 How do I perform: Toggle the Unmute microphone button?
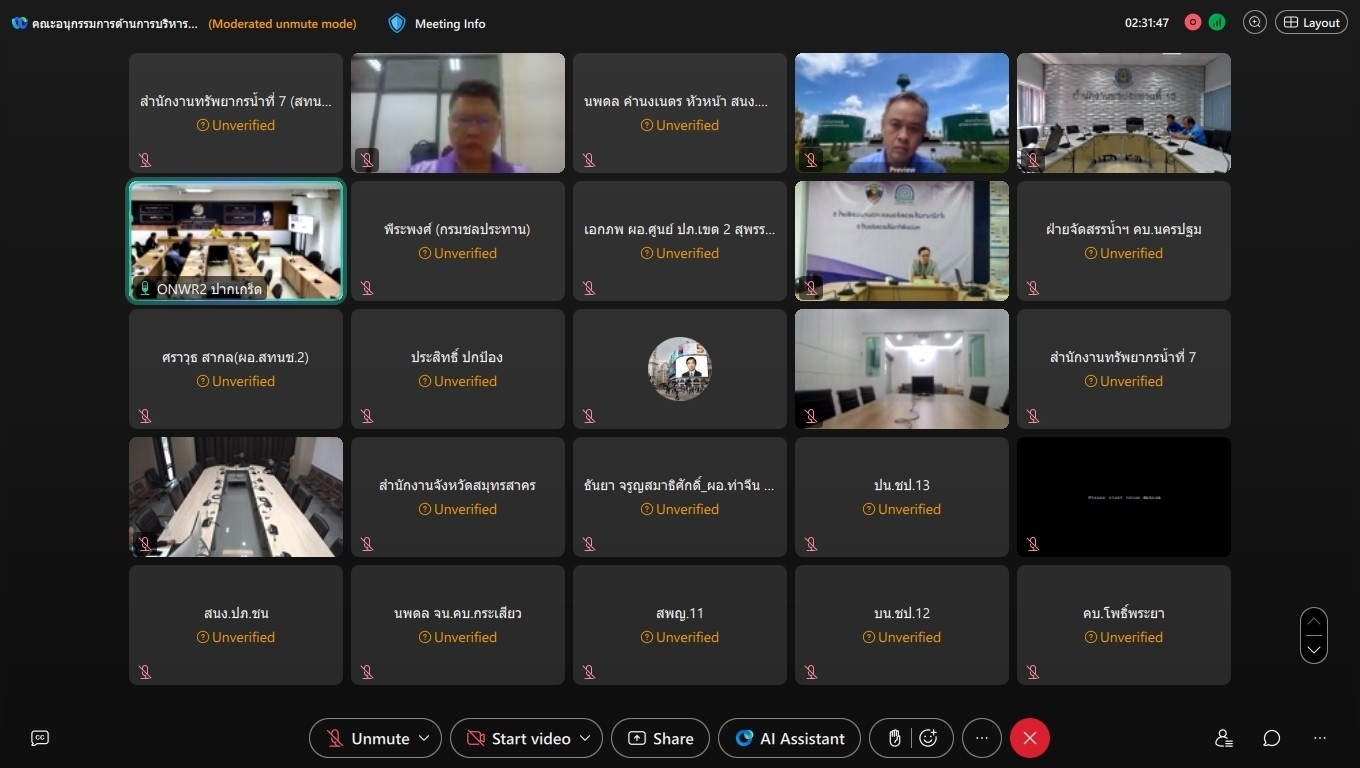click(367, 738)
